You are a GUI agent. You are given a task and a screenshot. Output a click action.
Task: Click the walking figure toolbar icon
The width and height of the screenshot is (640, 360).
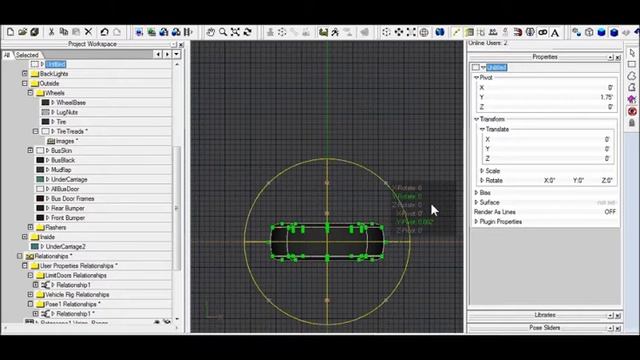click(335, 32)
